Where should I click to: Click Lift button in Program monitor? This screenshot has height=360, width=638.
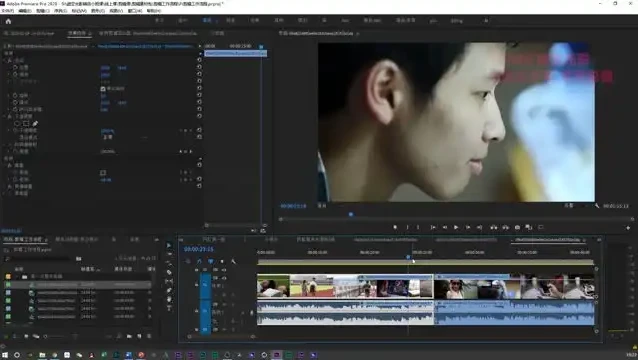pos(494,227)
